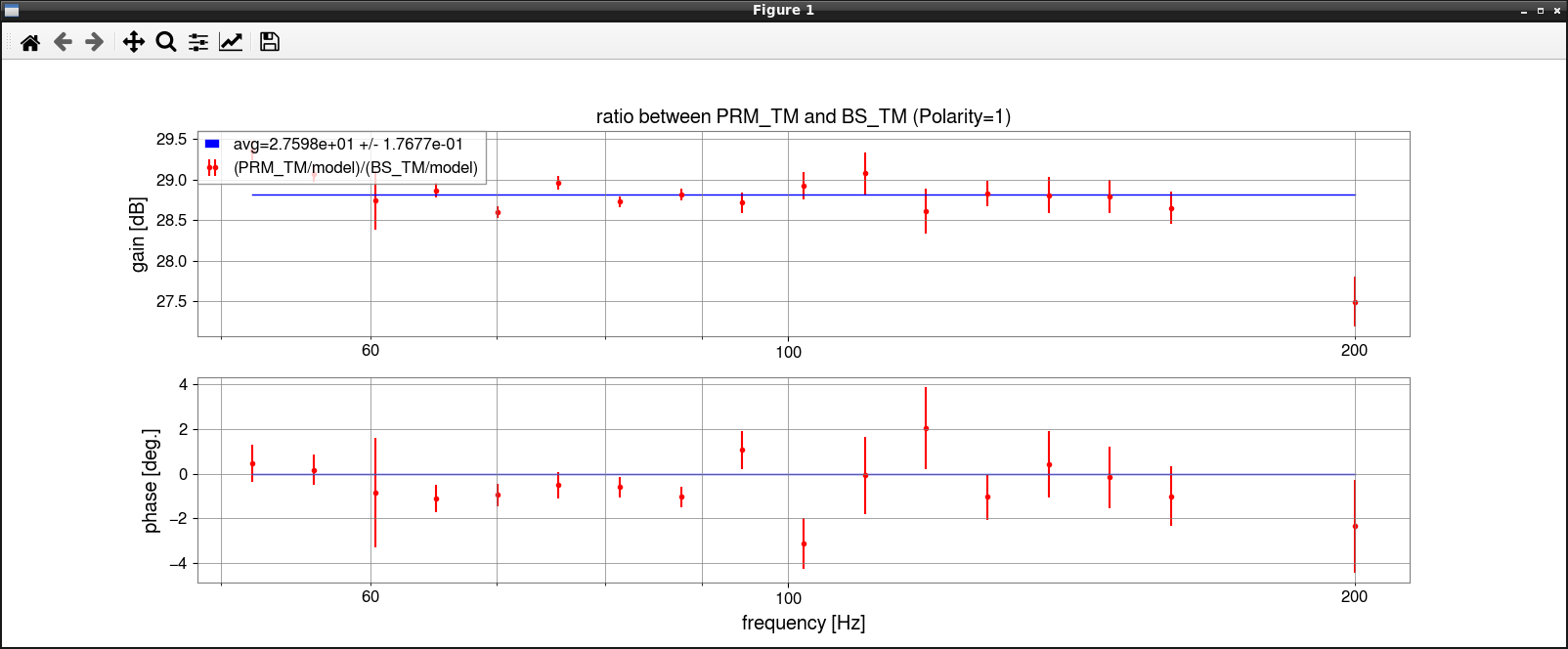Click the Figure 1 window title
The image size is (1568, 649).
click(783, 10)
